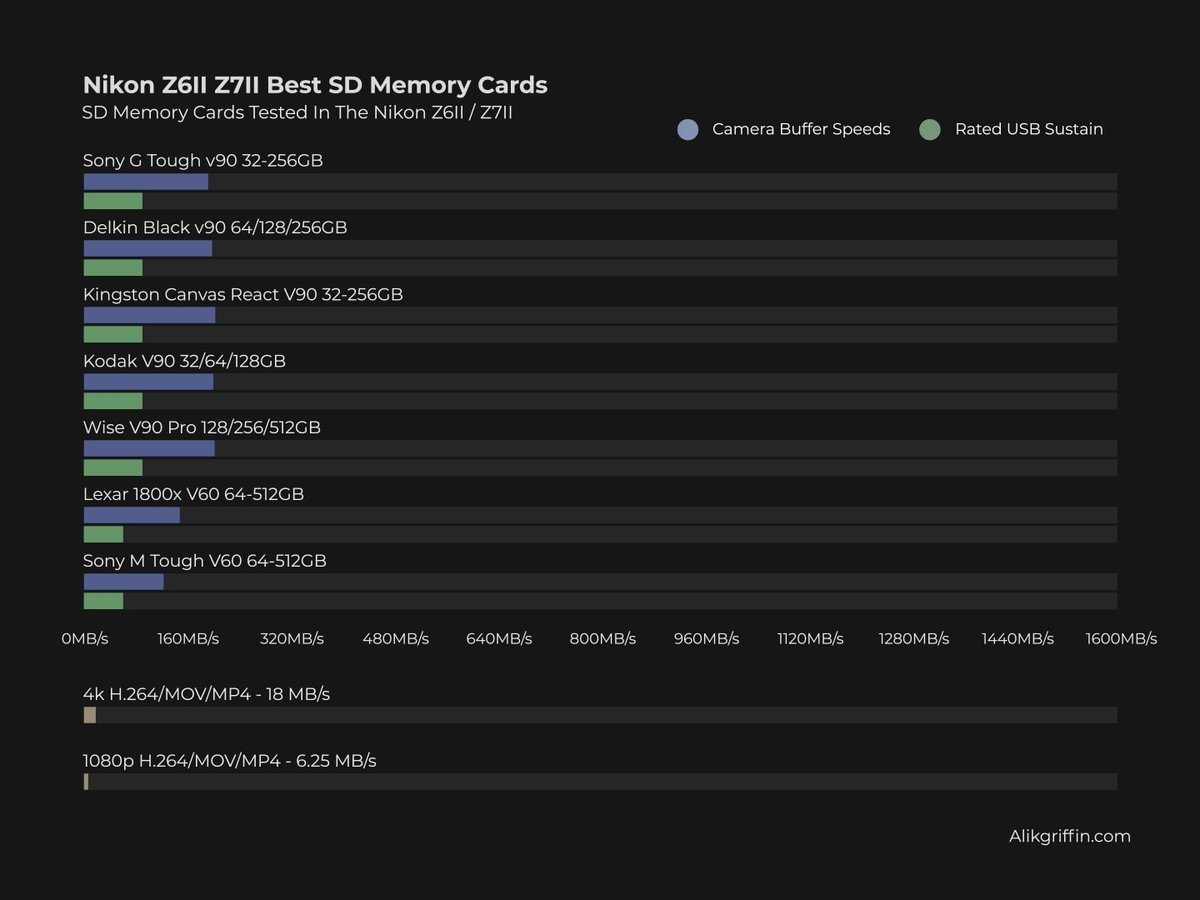This screenshot has height=900, width=1200.
Task: Open the Alikgriffin.com link
Action: coord(1068,836)
